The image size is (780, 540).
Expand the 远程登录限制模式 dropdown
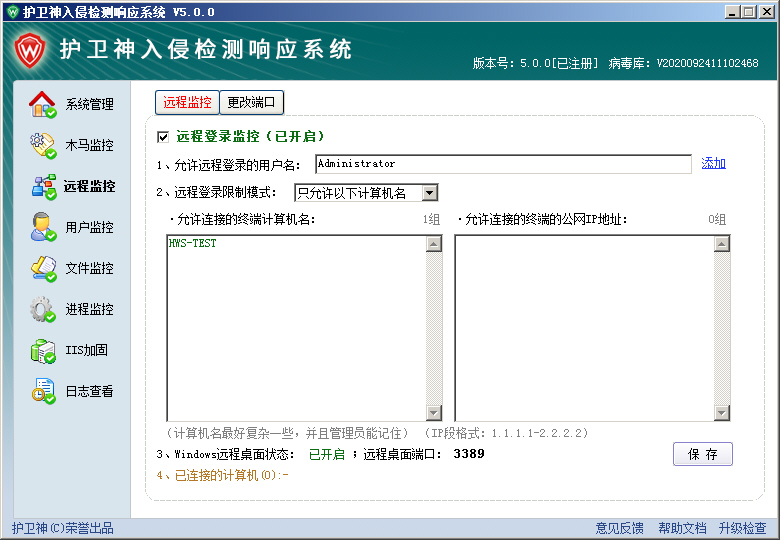(429, 193)
